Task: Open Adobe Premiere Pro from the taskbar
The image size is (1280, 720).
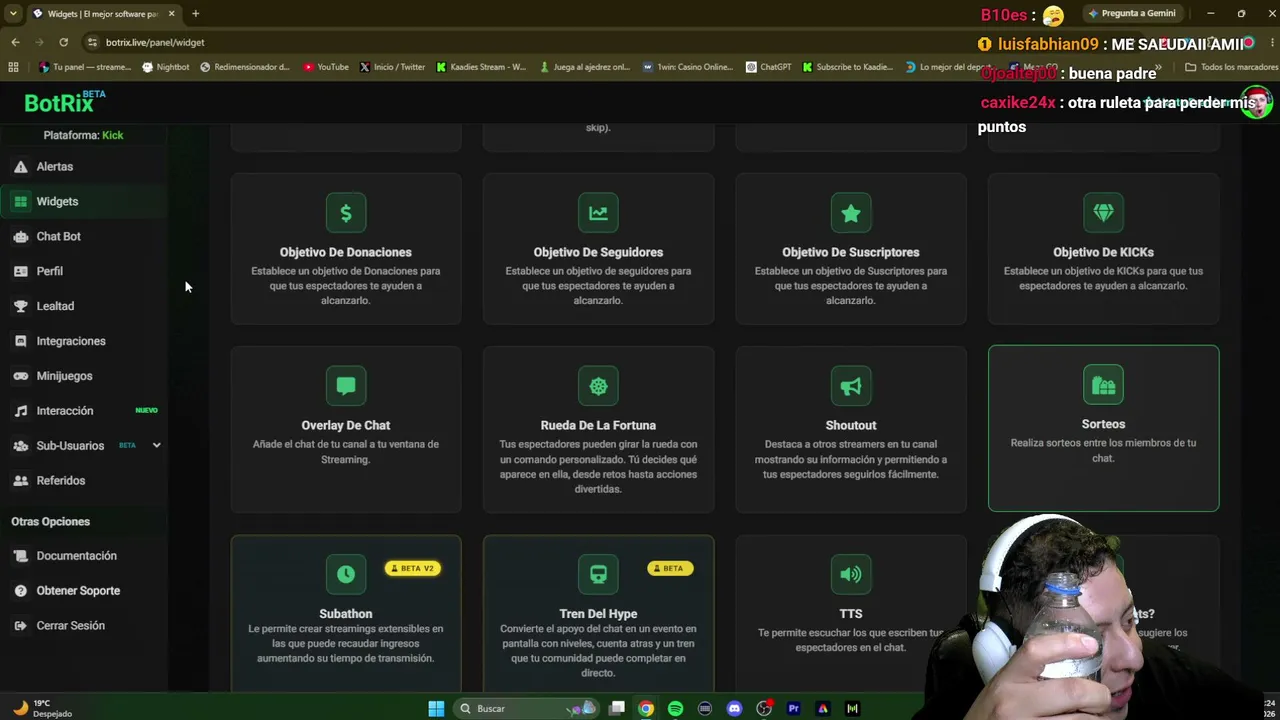Action: (793, 708)
